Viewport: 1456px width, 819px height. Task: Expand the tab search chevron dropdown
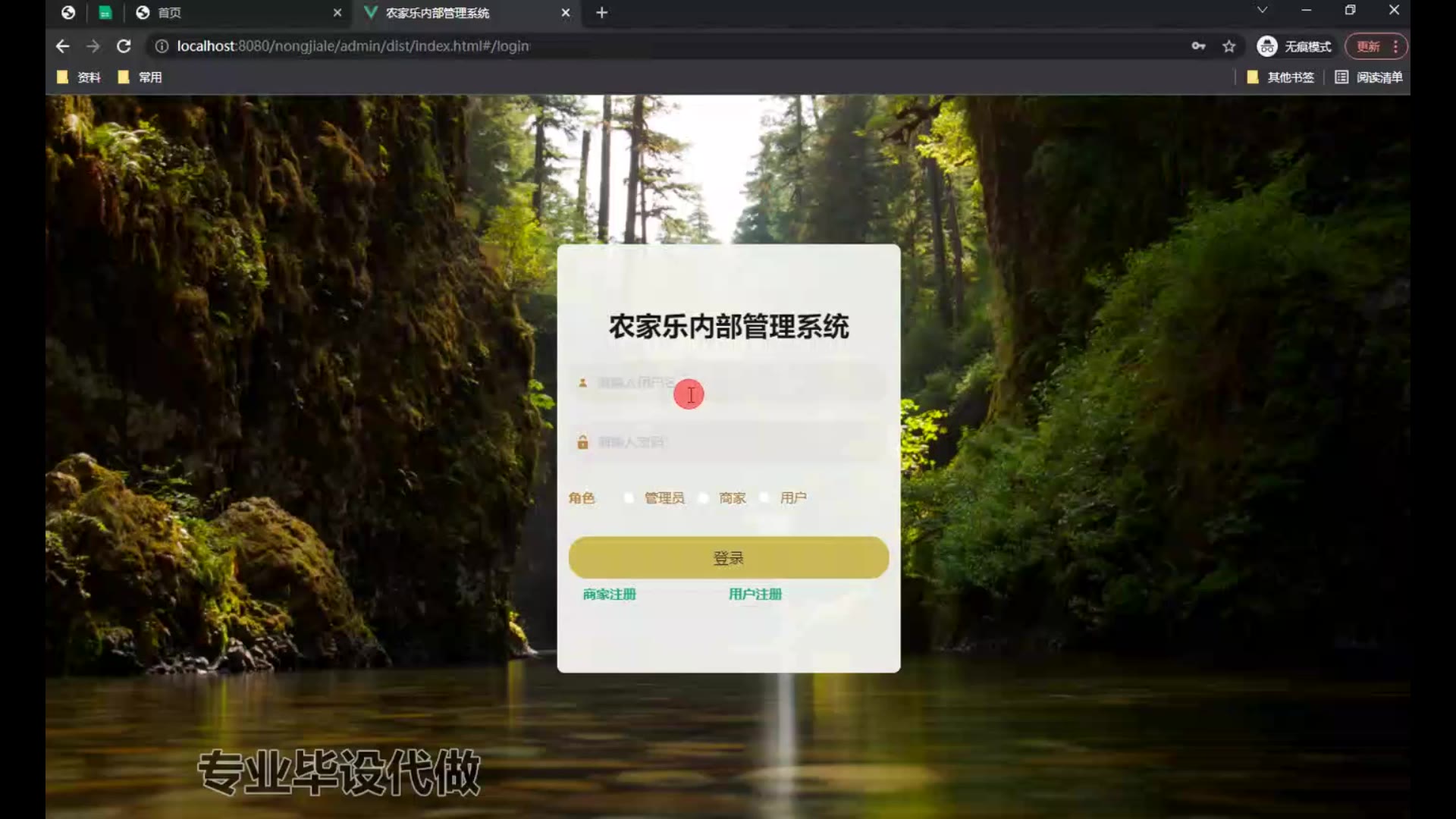pos(1262,10)
